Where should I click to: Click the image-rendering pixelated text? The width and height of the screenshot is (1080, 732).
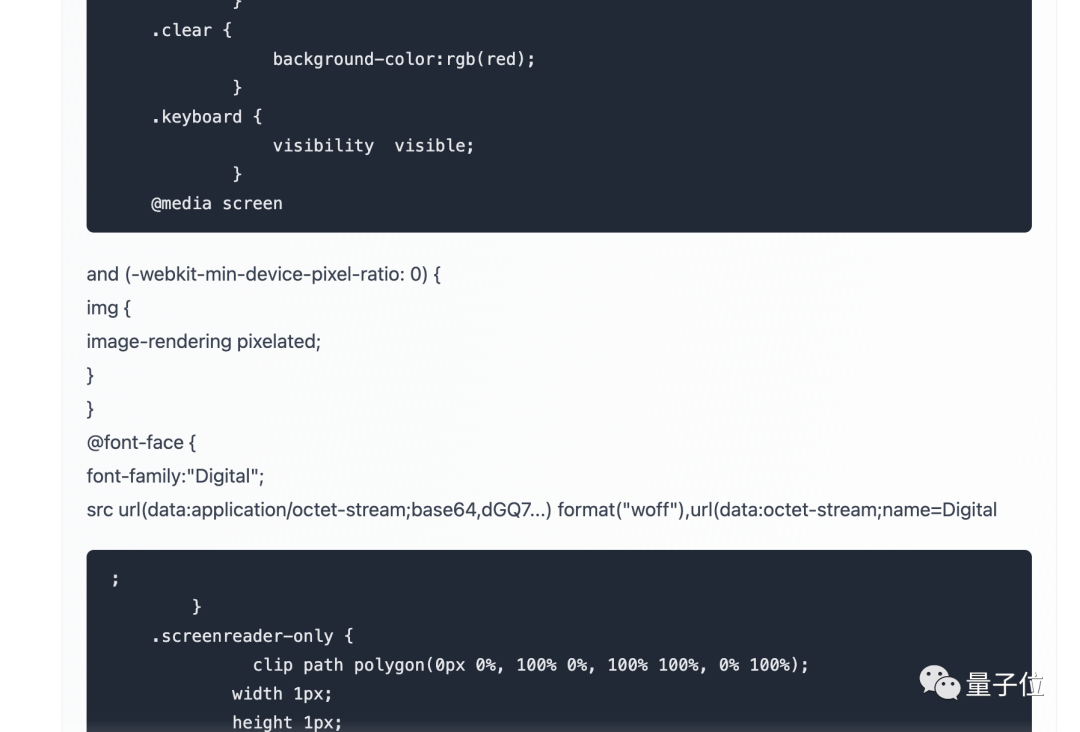(x=203, y=342)
